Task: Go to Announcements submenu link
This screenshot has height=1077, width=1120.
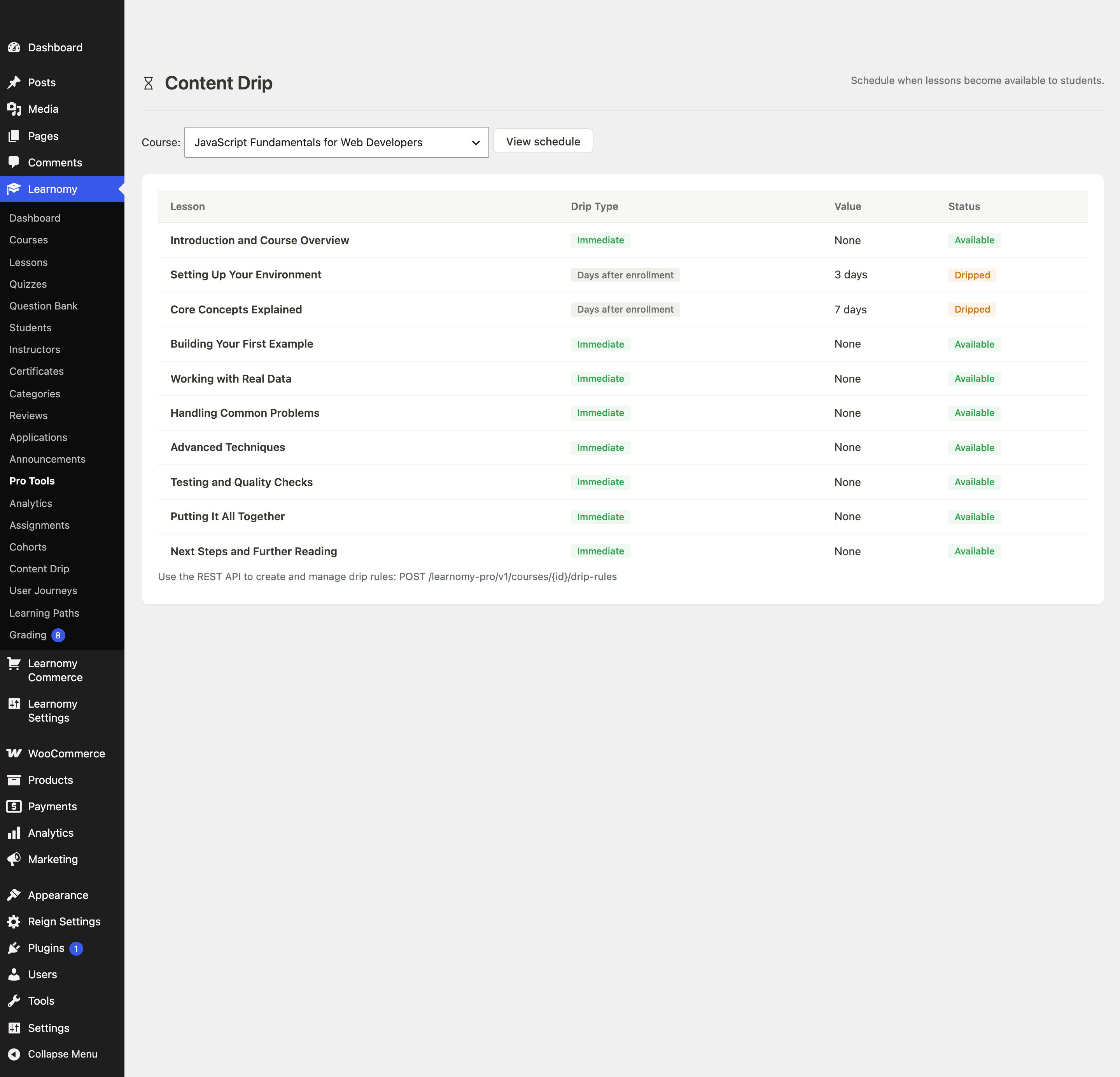Action: [x=47, y=459]
